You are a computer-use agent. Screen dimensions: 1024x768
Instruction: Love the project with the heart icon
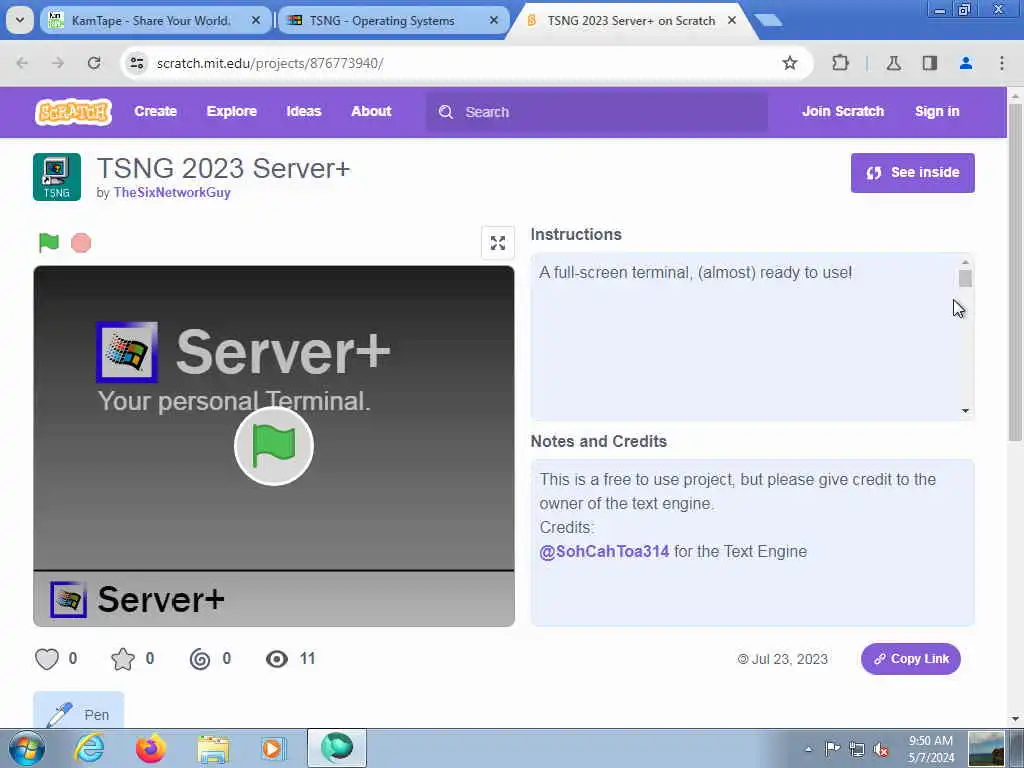47,659
